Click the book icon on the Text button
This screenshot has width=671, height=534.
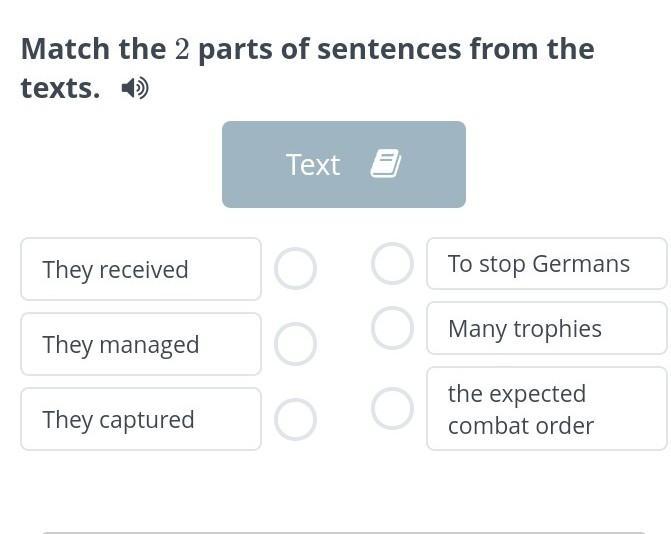coord(386,164)
